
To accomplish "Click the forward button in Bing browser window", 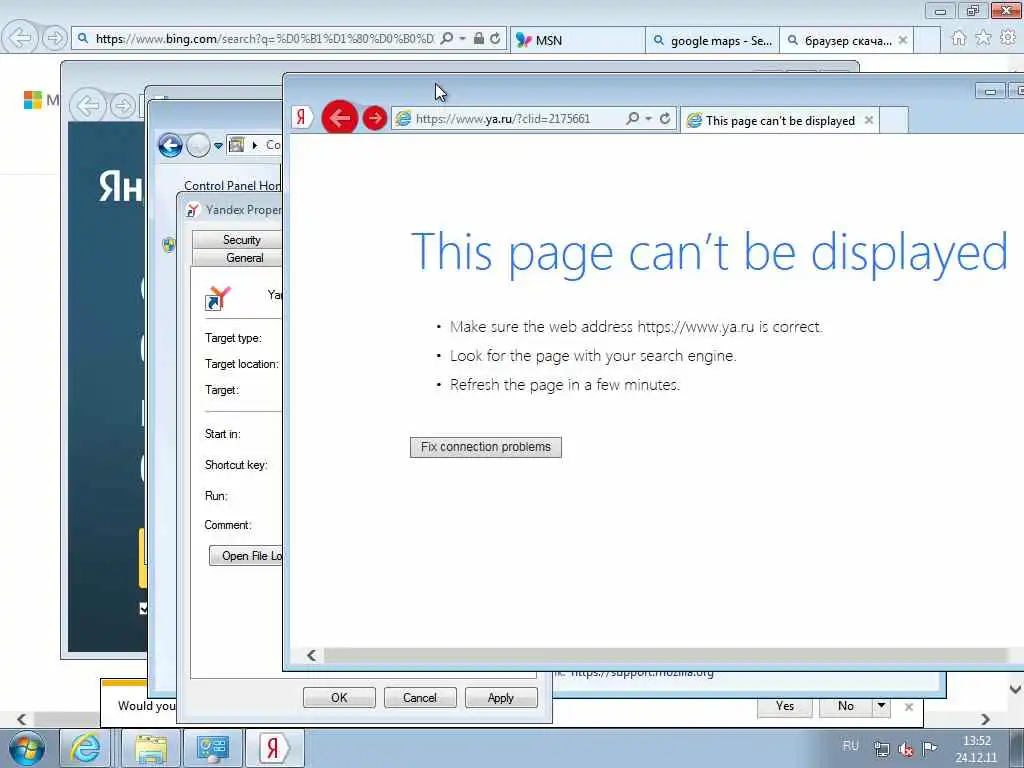I will point(55,39).
